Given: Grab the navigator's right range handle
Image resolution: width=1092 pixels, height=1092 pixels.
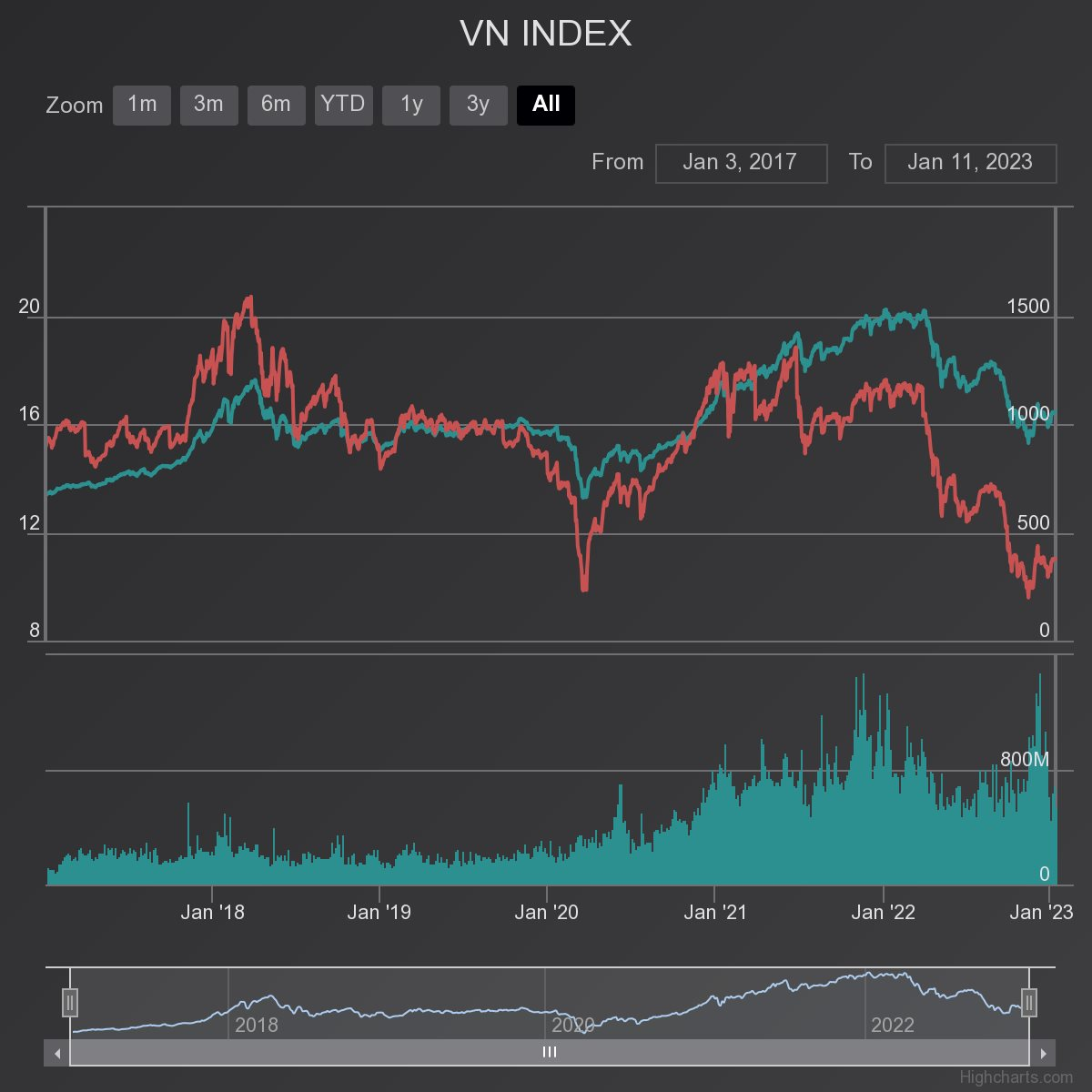Looking at the screenshot, I should click(1029, 1003).
